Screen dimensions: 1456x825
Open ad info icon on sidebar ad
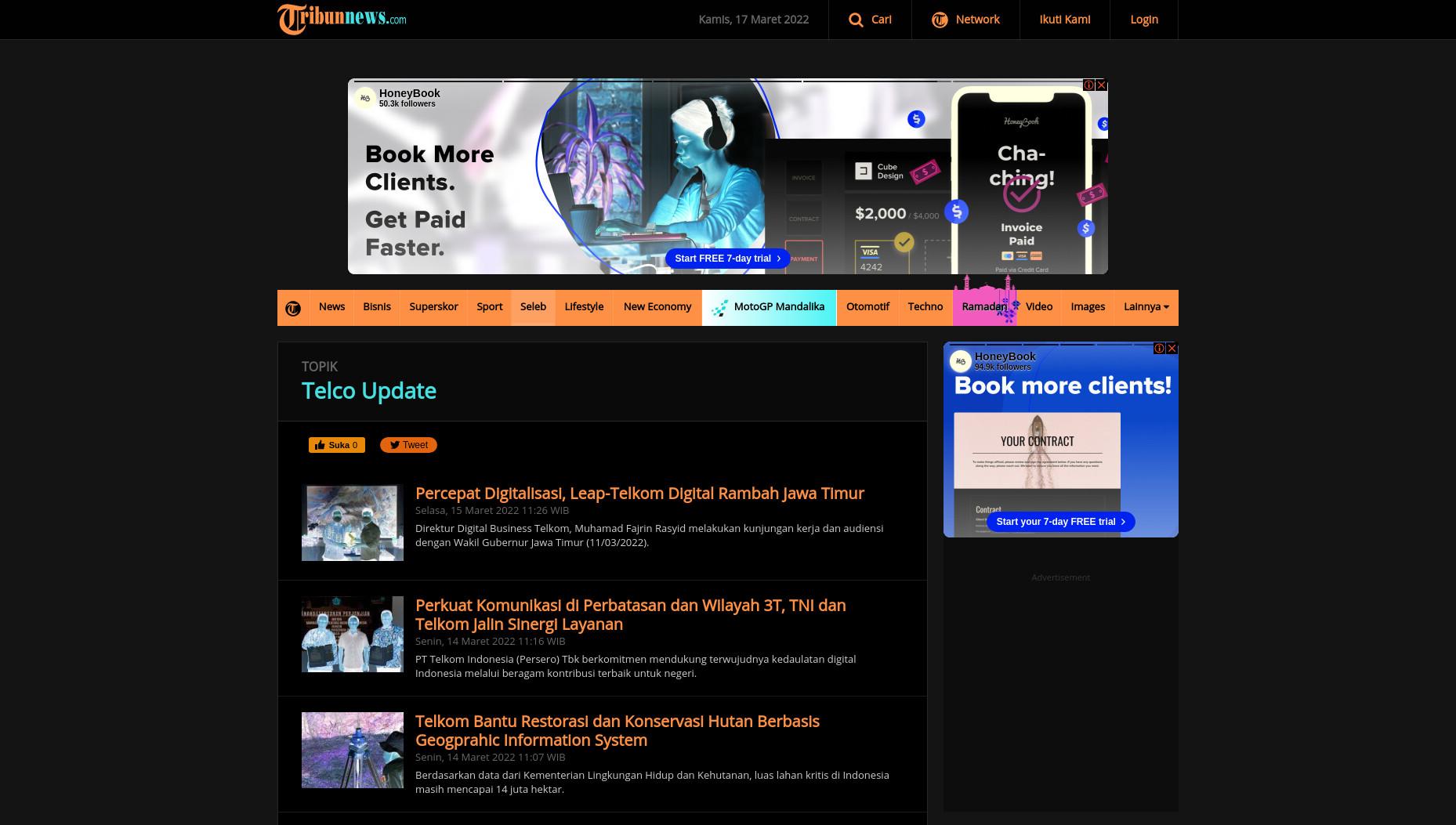point(1160,348)
